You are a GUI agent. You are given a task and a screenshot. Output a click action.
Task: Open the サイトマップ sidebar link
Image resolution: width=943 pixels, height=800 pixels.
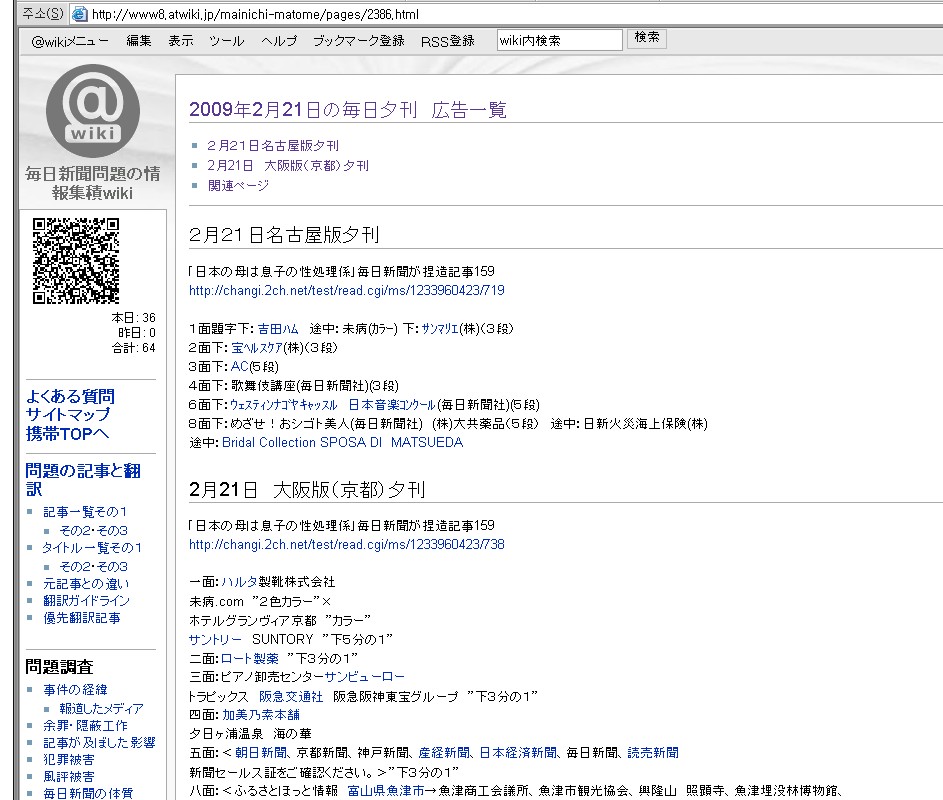click(68, 414)
